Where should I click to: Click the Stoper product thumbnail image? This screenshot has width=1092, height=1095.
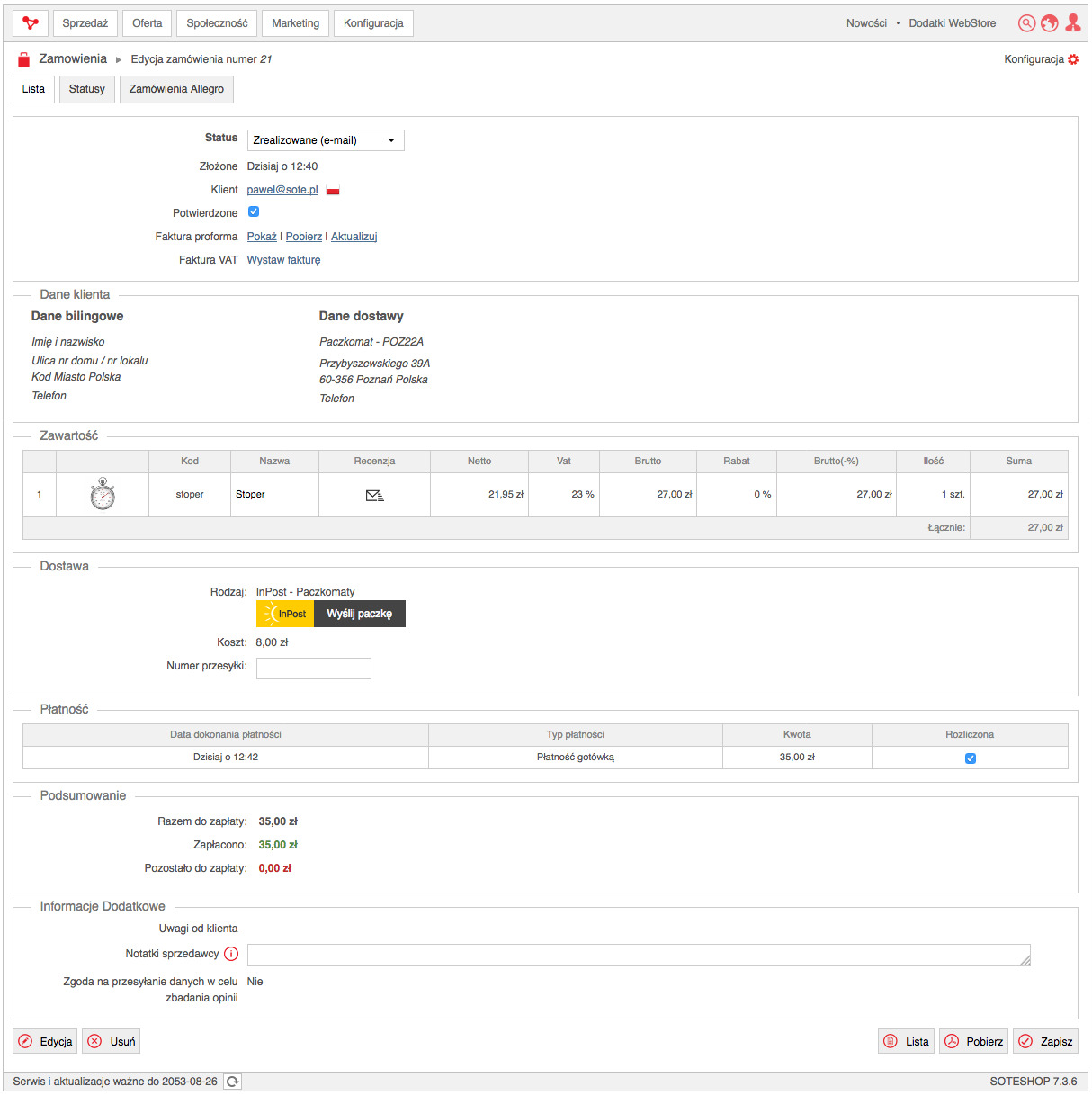[x=103, y=494]
